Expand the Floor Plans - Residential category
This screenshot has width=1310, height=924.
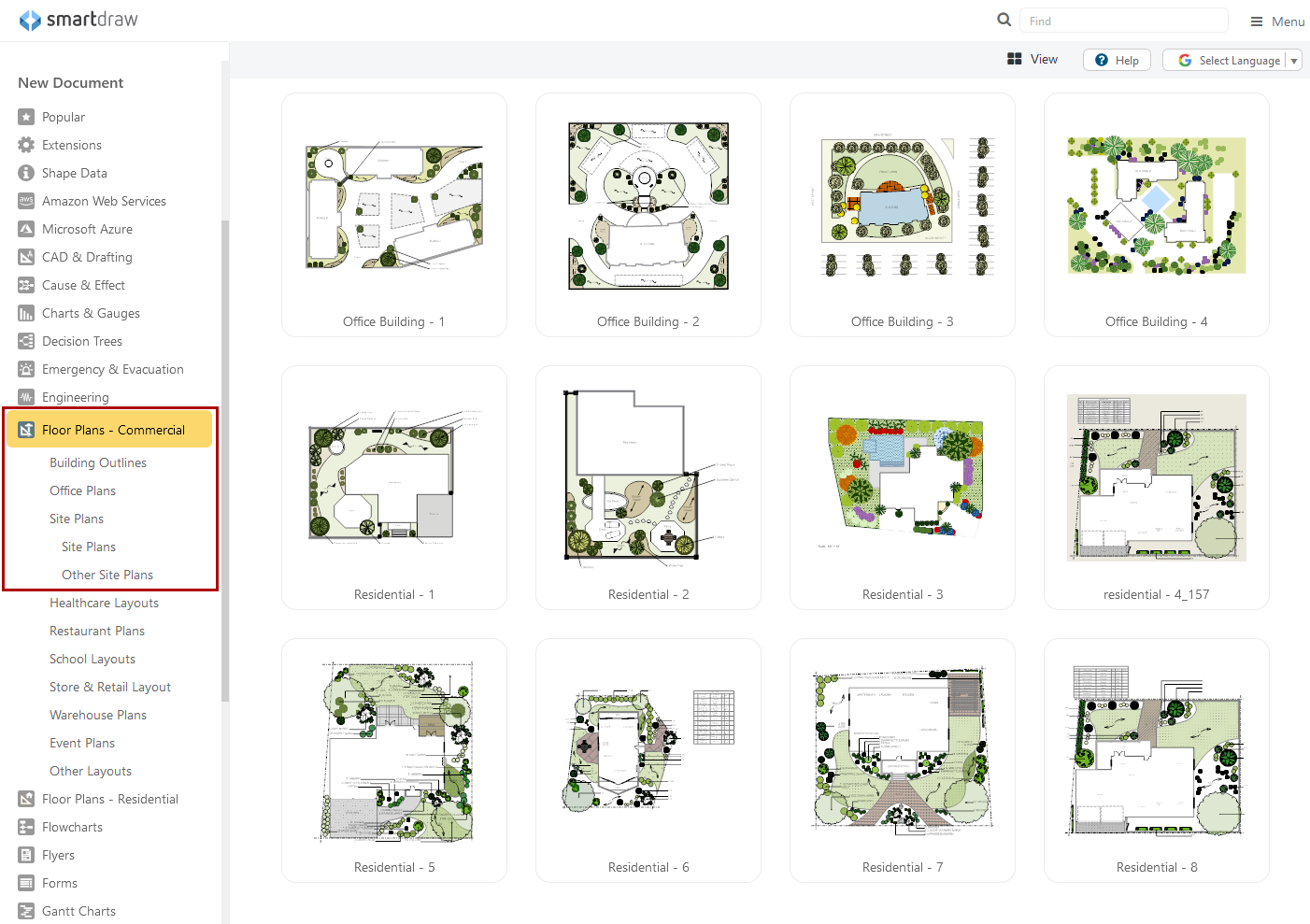pyautogui.click(x=109, y=799)
